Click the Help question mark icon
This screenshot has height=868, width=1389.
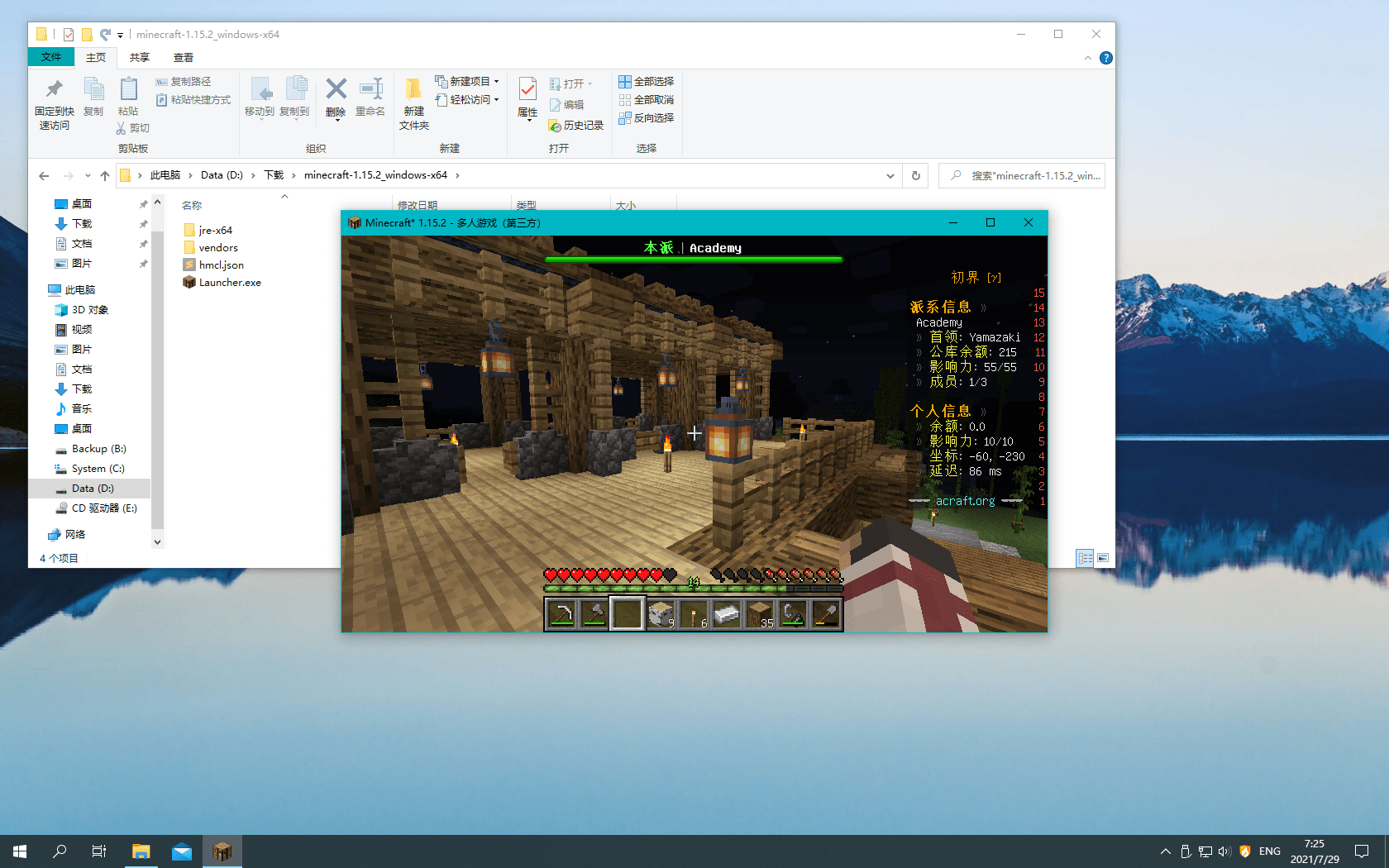click(x=1105, y=58)
